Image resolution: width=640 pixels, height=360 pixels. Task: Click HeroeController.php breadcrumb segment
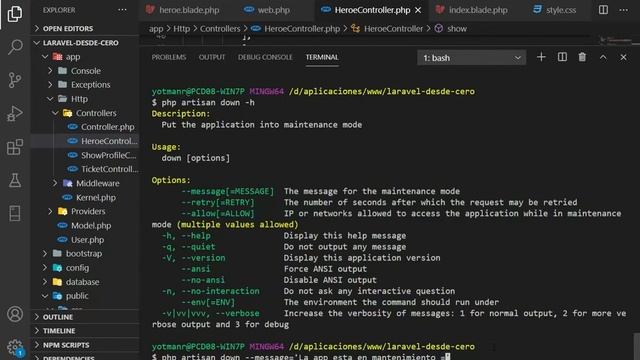[x=295, y=29]
